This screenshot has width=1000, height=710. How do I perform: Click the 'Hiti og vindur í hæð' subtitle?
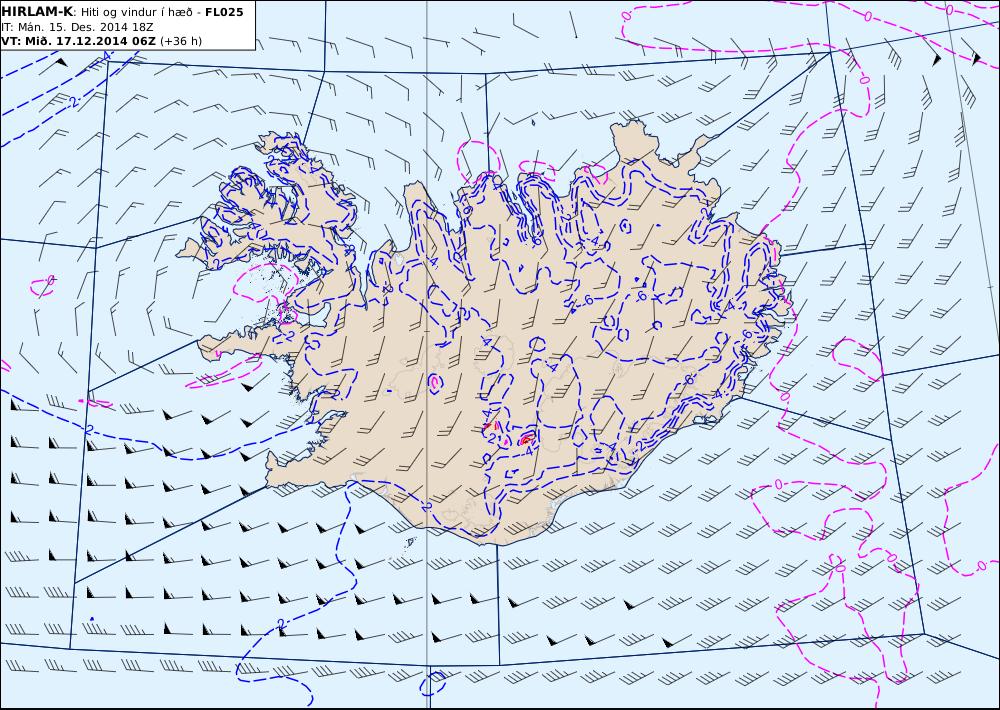pos(136,12)
